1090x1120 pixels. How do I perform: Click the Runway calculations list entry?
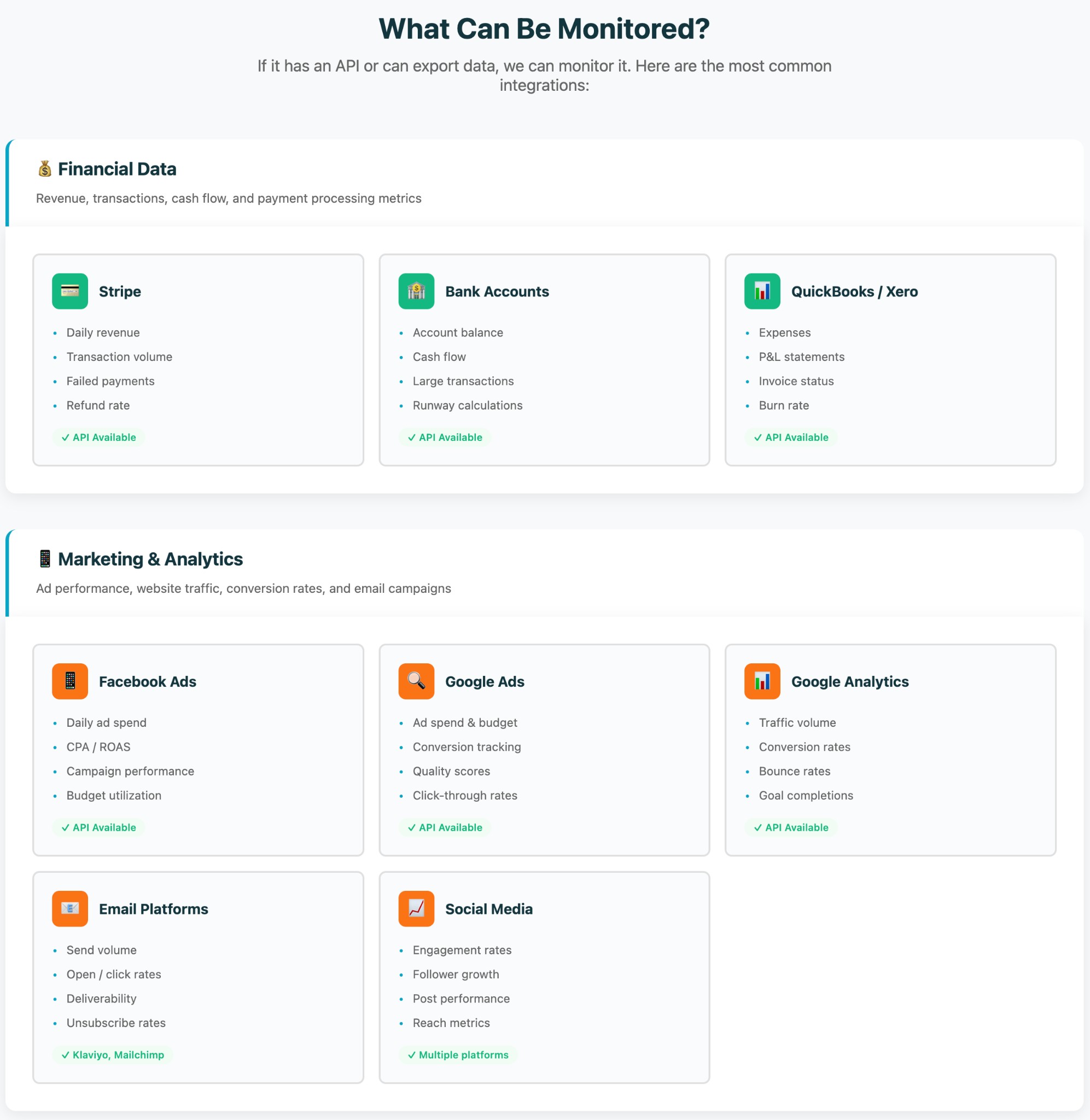(467, 405)
